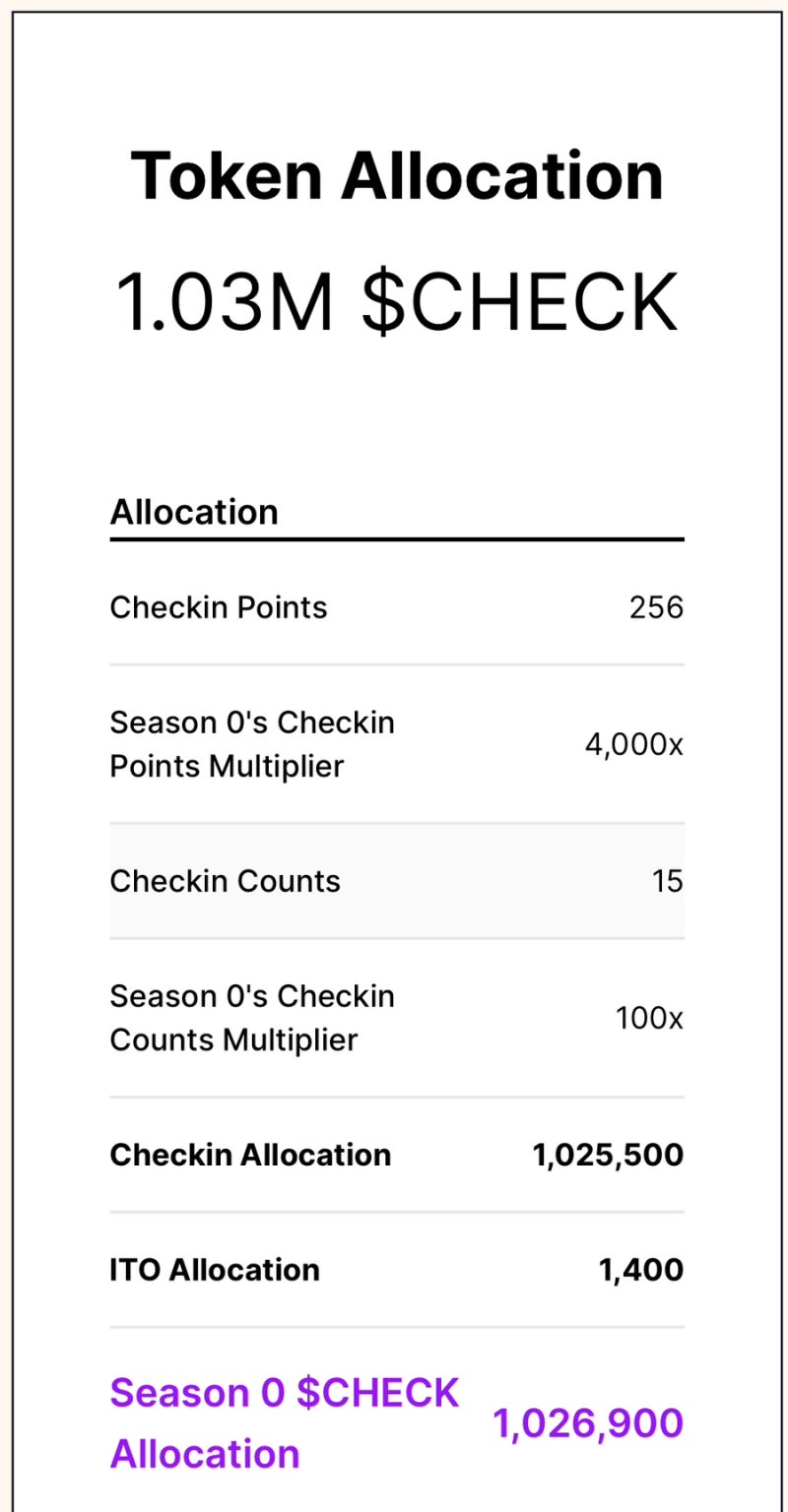Click the 256 checkin points value
788x1512 pixels.
(x=656, y=607)
